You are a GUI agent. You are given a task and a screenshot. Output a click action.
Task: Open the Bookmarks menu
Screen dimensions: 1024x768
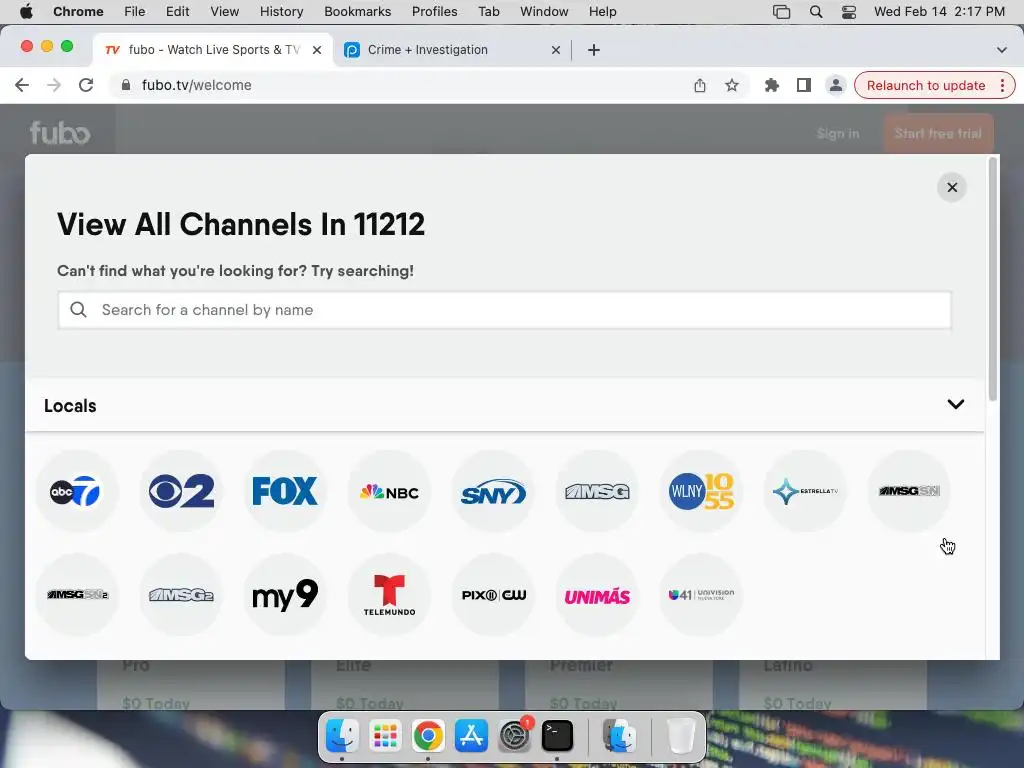[x=357, y=11]
